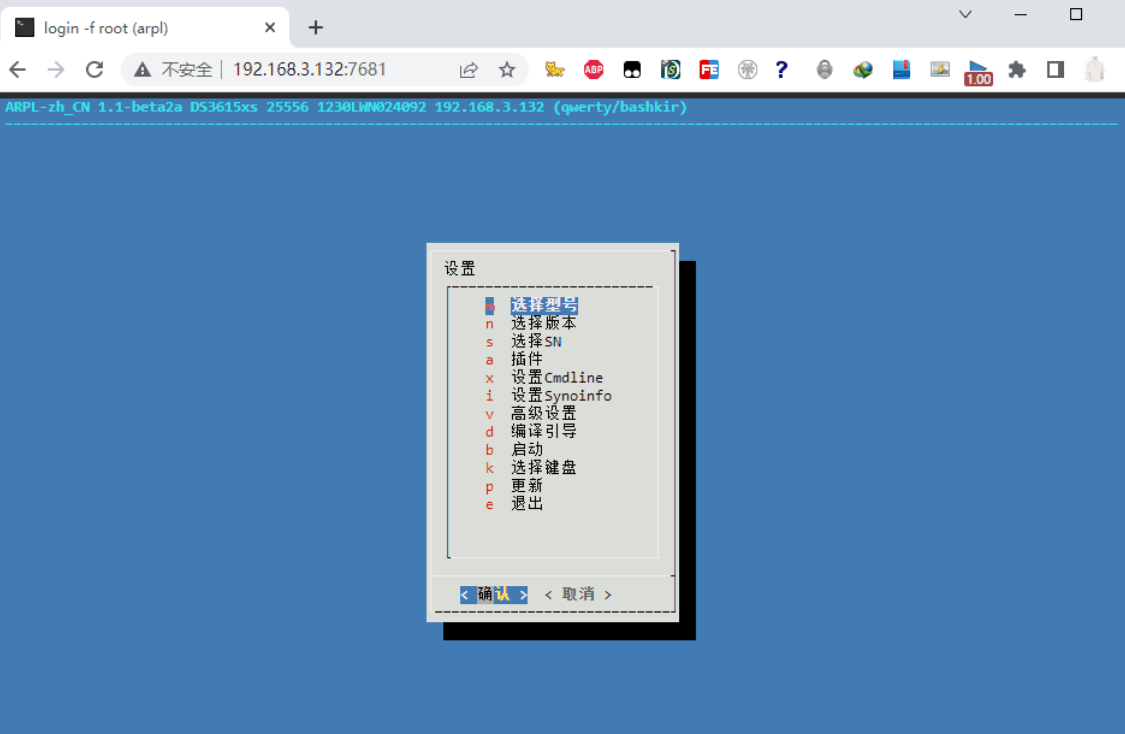The image size is (1125, 734).
Task: Choose 设置Cmdline from the menu
Action: point(557,377)
